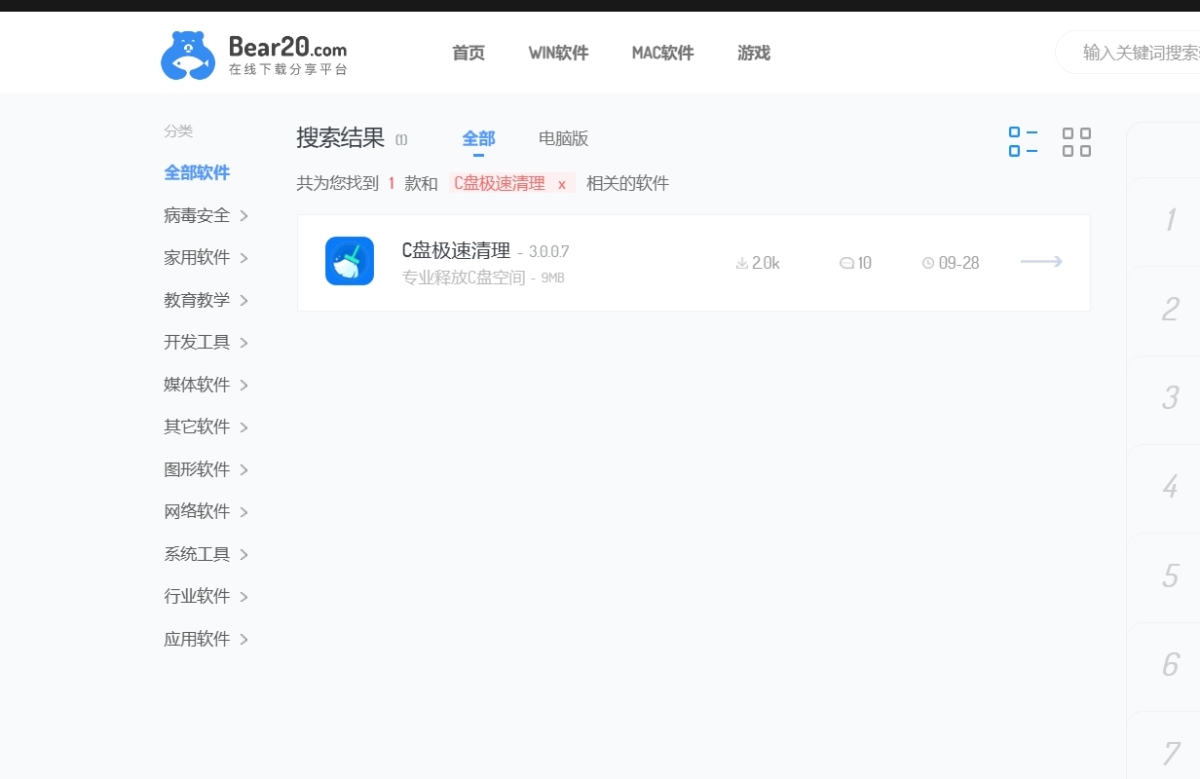Open the 病毒安全 category link
This screenshot has height=779, width=1200.
tap(197, 215)
